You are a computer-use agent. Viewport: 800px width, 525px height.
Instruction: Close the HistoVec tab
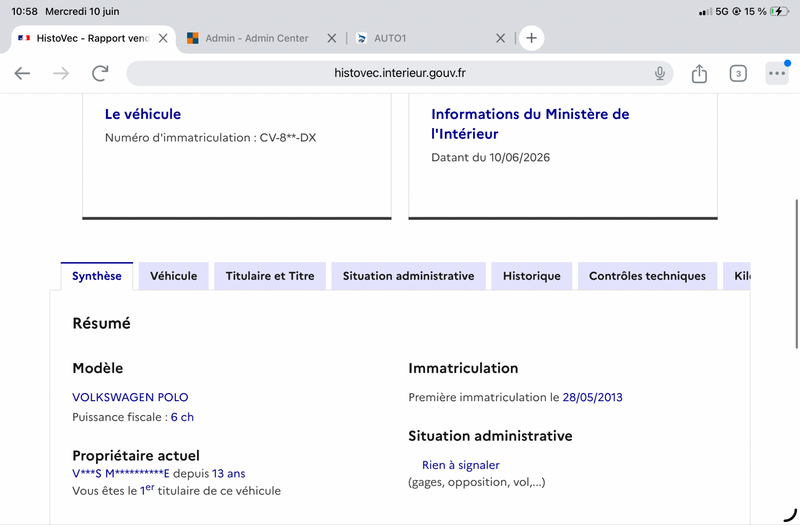163,38
